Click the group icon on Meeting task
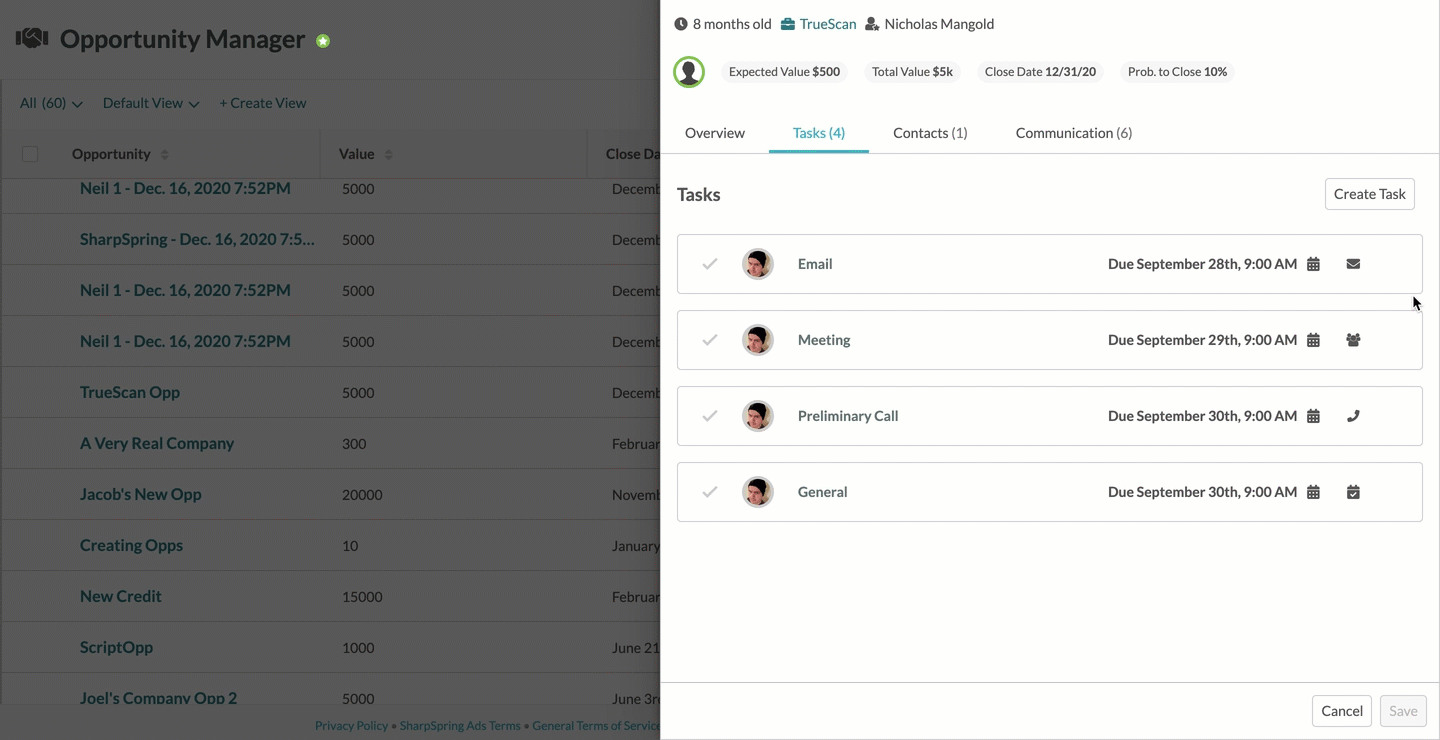 tap(1353, 340)
